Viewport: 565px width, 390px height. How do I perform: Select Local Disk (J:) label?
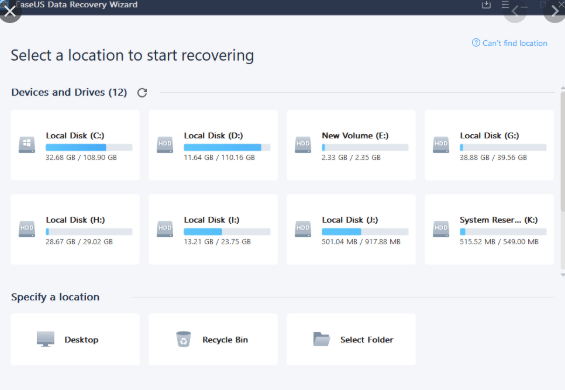pyautogui.click(x=350, y=220)
